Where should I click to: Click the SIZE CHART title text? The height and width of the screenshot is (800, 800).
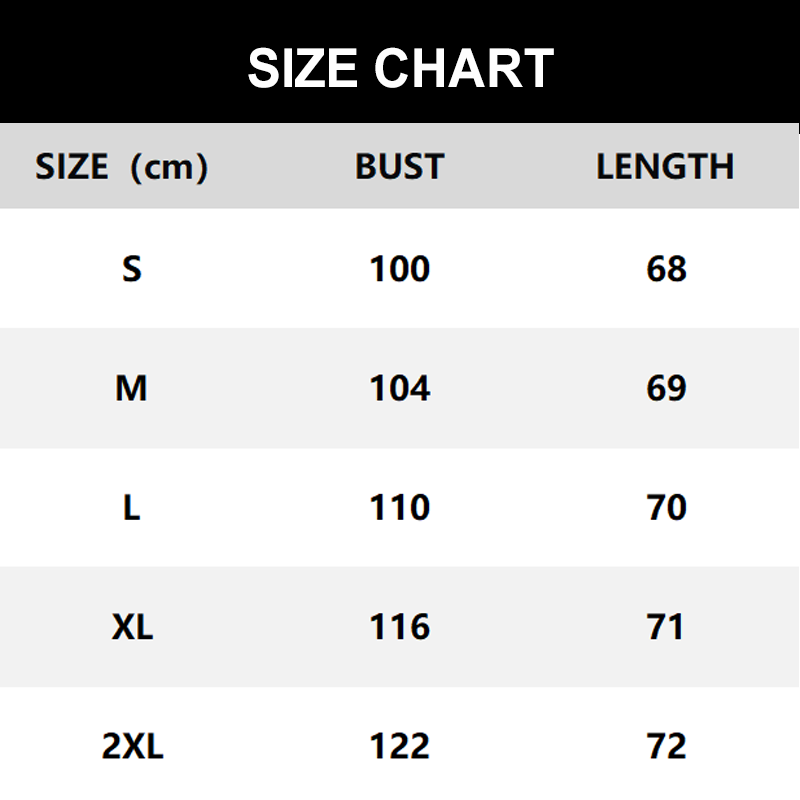point(400,68)
